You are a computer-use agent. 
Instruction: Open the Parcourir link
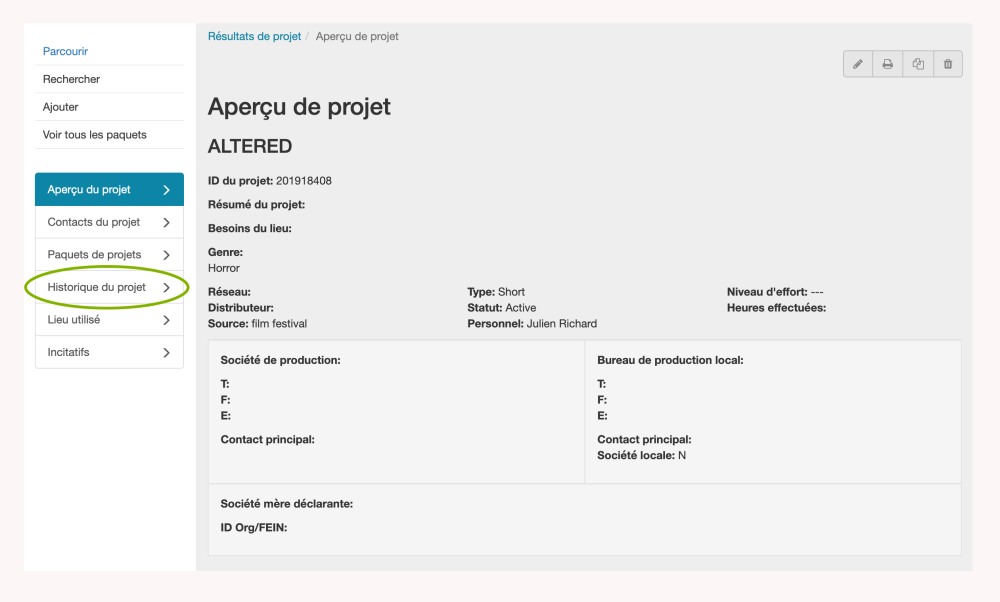point(66,51)
